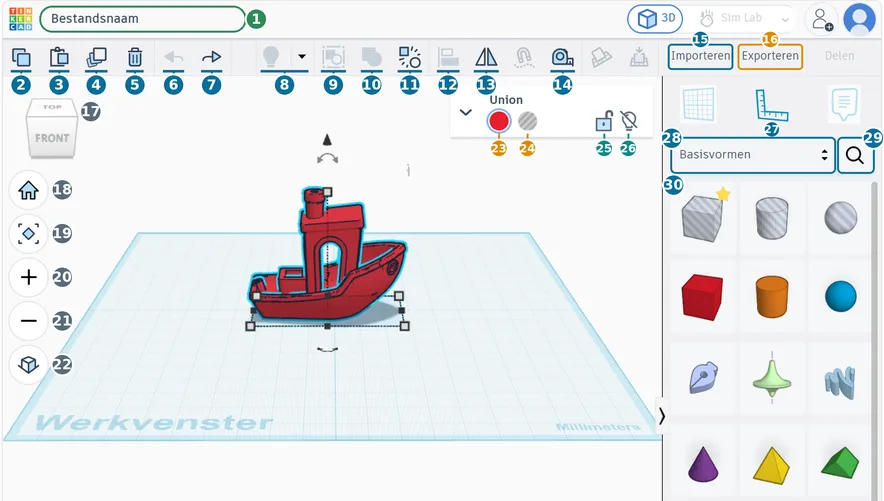884x501 pixels.
Task: Invite collaborators via add person icon
Action: click(x=822, y=19)
